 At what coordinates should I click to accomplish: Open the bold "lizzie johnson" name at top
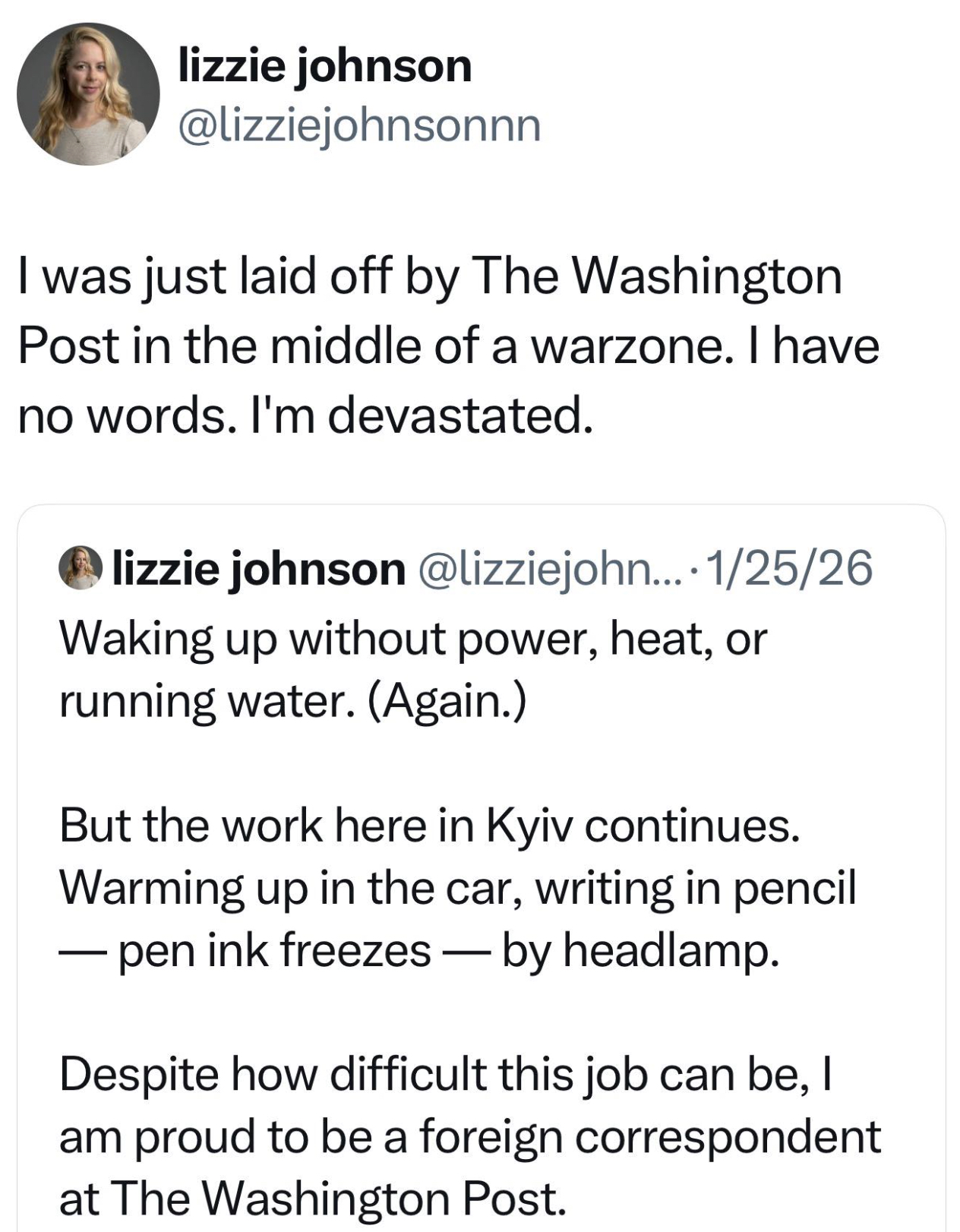click(324, 65)
